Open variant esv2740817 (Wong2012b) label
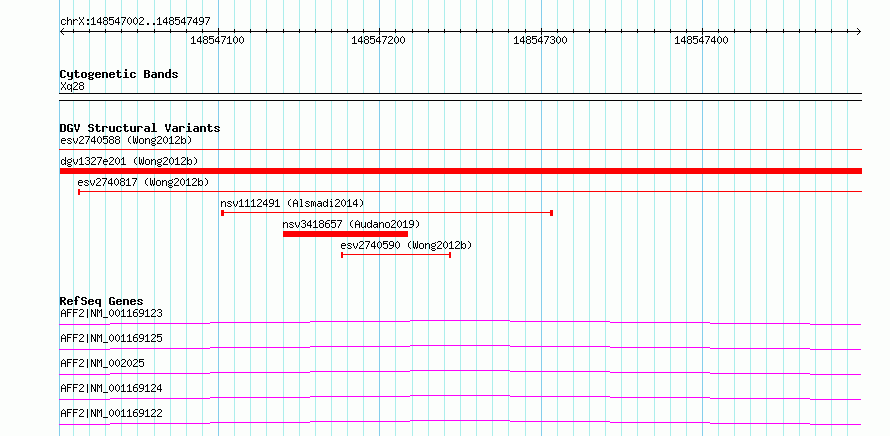The width and height of the screenshot is (890, 436). (143, 183)
